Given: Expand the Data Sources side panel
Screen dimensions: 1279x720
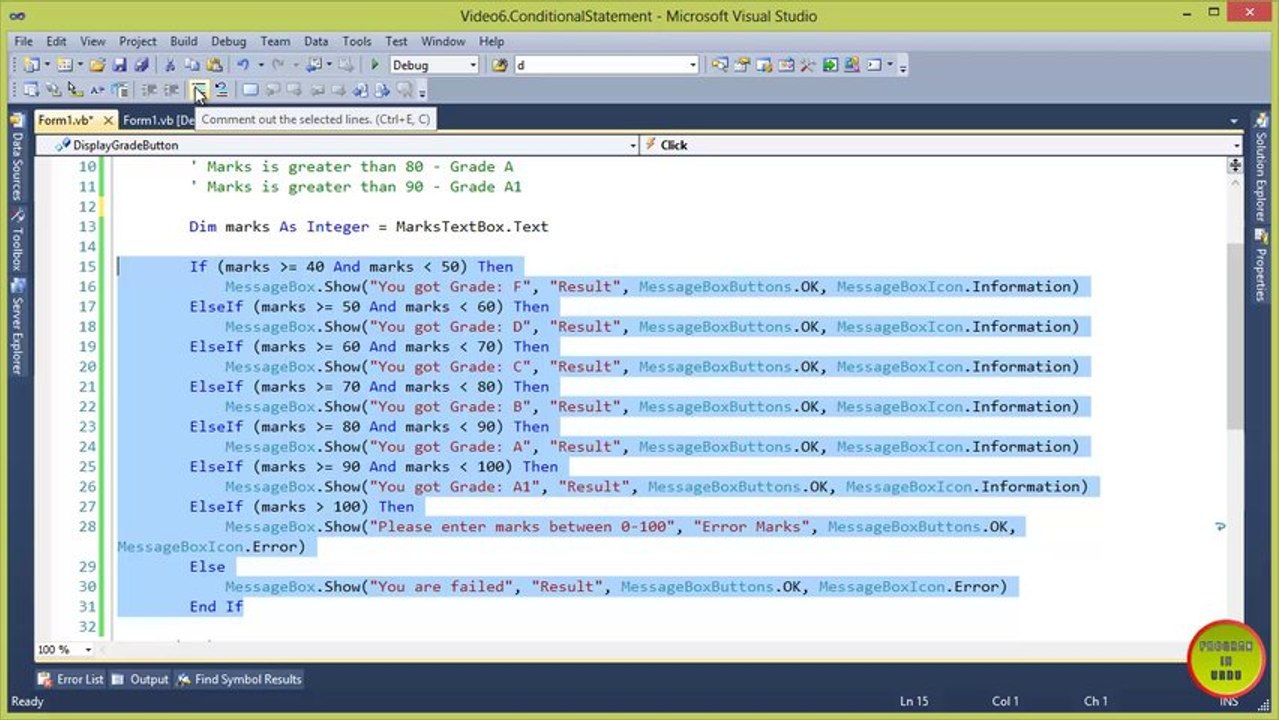Looking at the screenshot, I should coord(17,156).
